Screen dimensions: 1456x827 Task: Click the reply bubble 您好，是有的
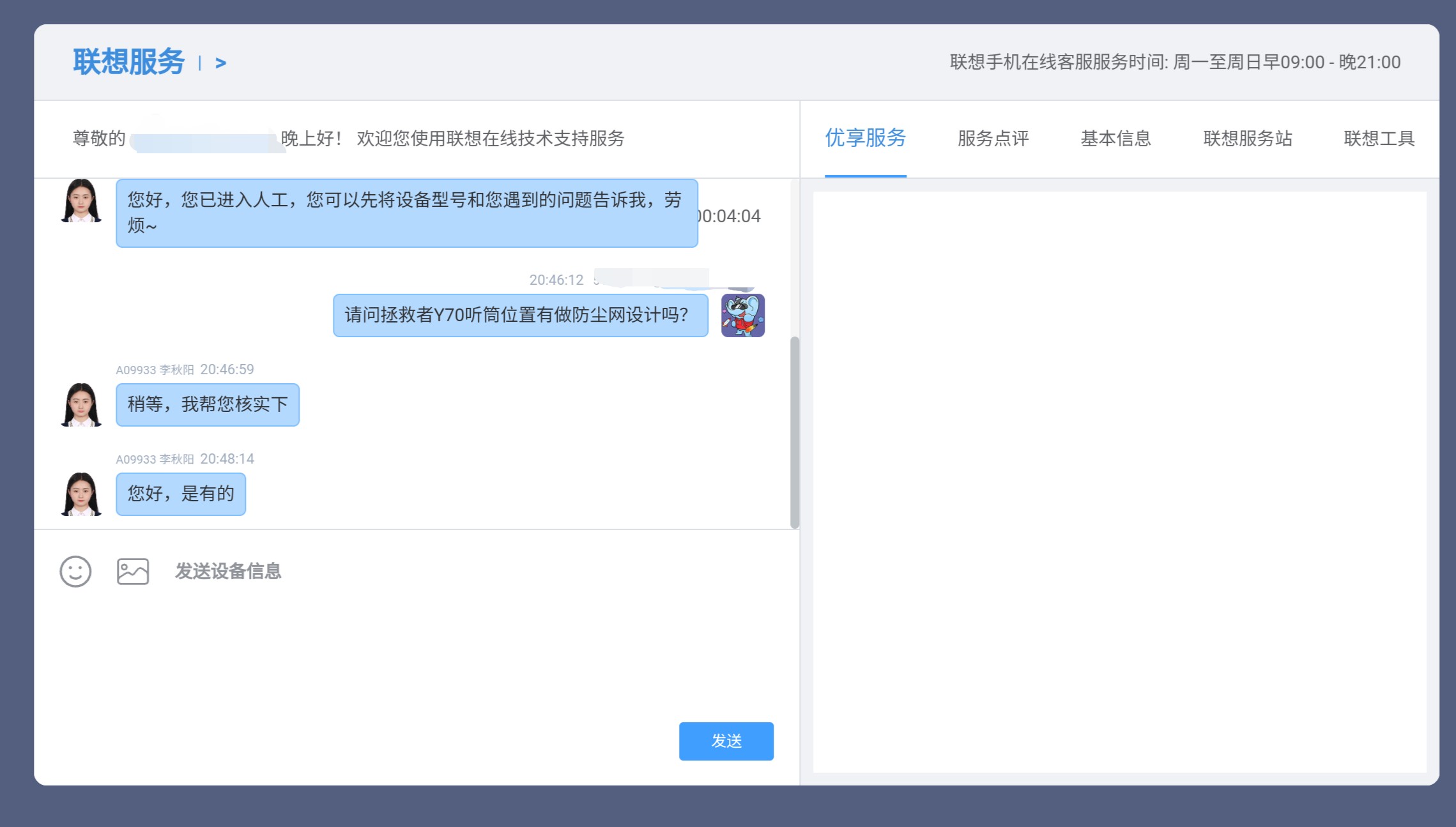tap(181, 494)
